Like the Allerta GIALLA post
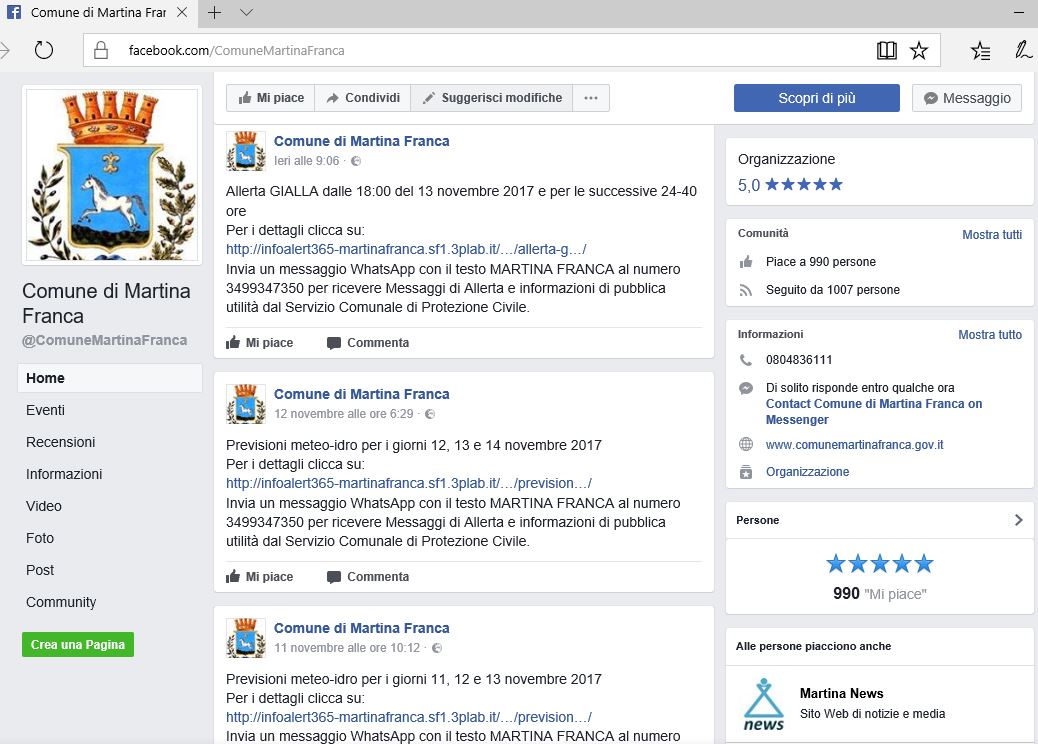Viewport: 1038px width, 744px height. [260, 343]
